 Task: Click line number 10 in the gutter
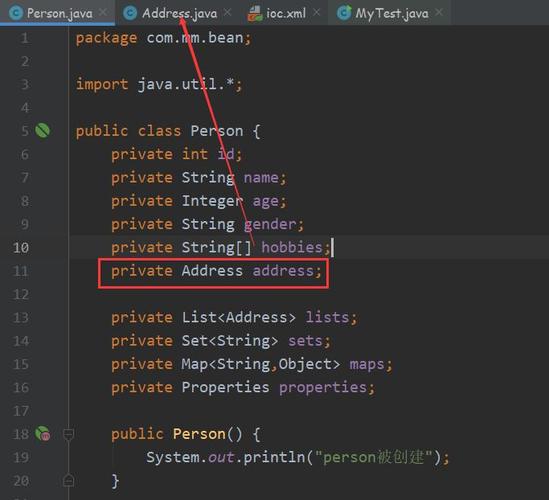pyautogui.click(x=21, y=248)
